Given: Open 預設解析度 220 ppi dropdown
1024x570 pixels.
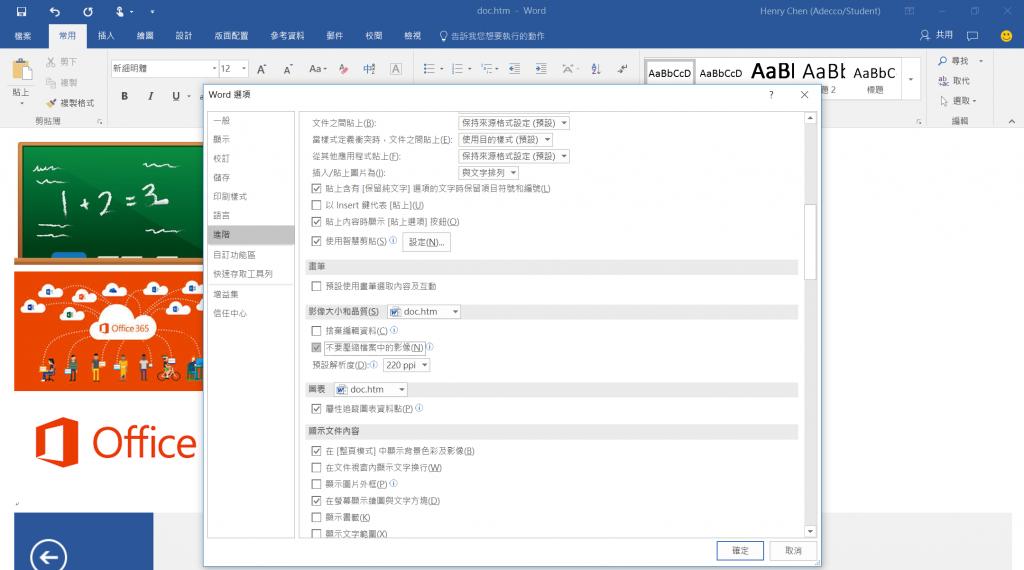Looking at the screenshot, I should tap(406, 365).
